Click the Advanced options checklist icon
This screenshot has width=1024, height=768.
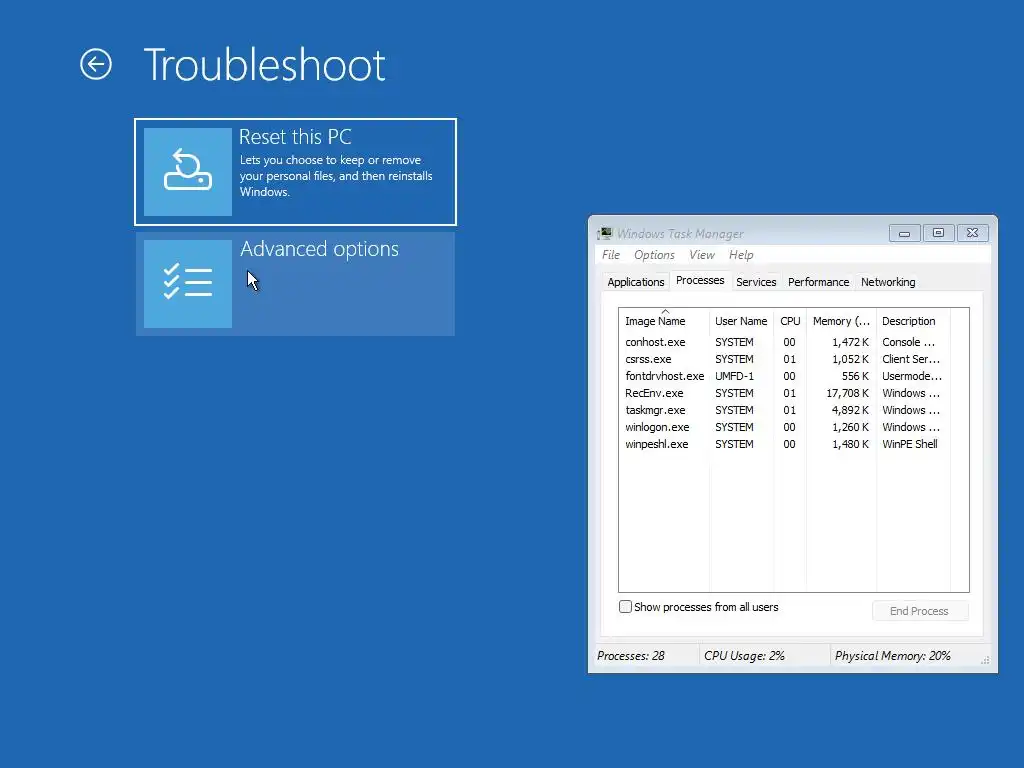(187, 284)
